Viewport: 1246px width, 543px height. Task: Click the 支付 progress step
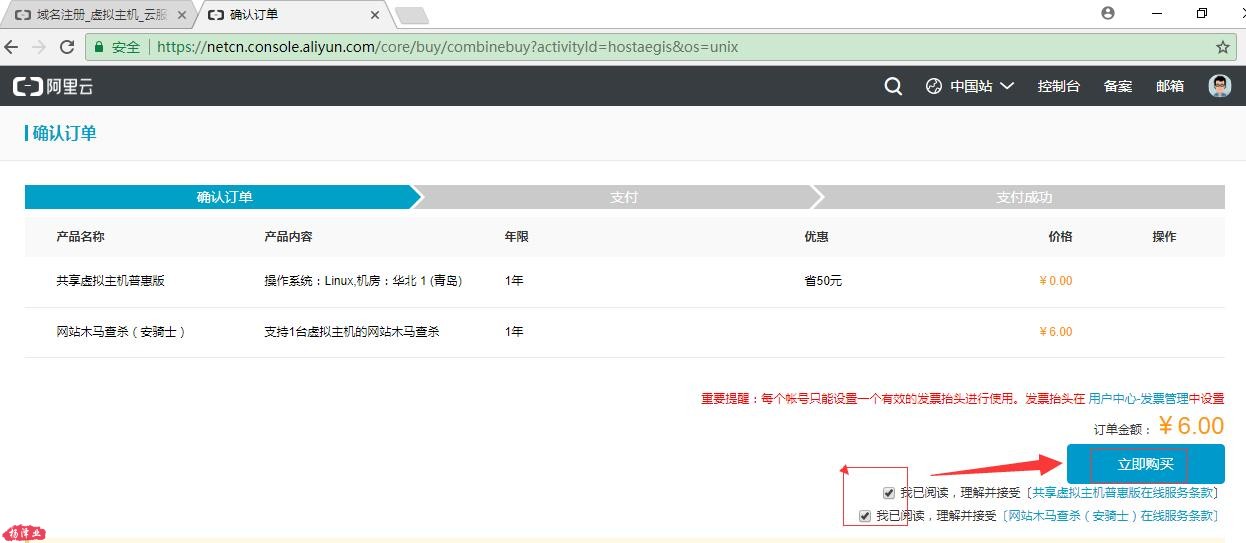tap(624, 197)
